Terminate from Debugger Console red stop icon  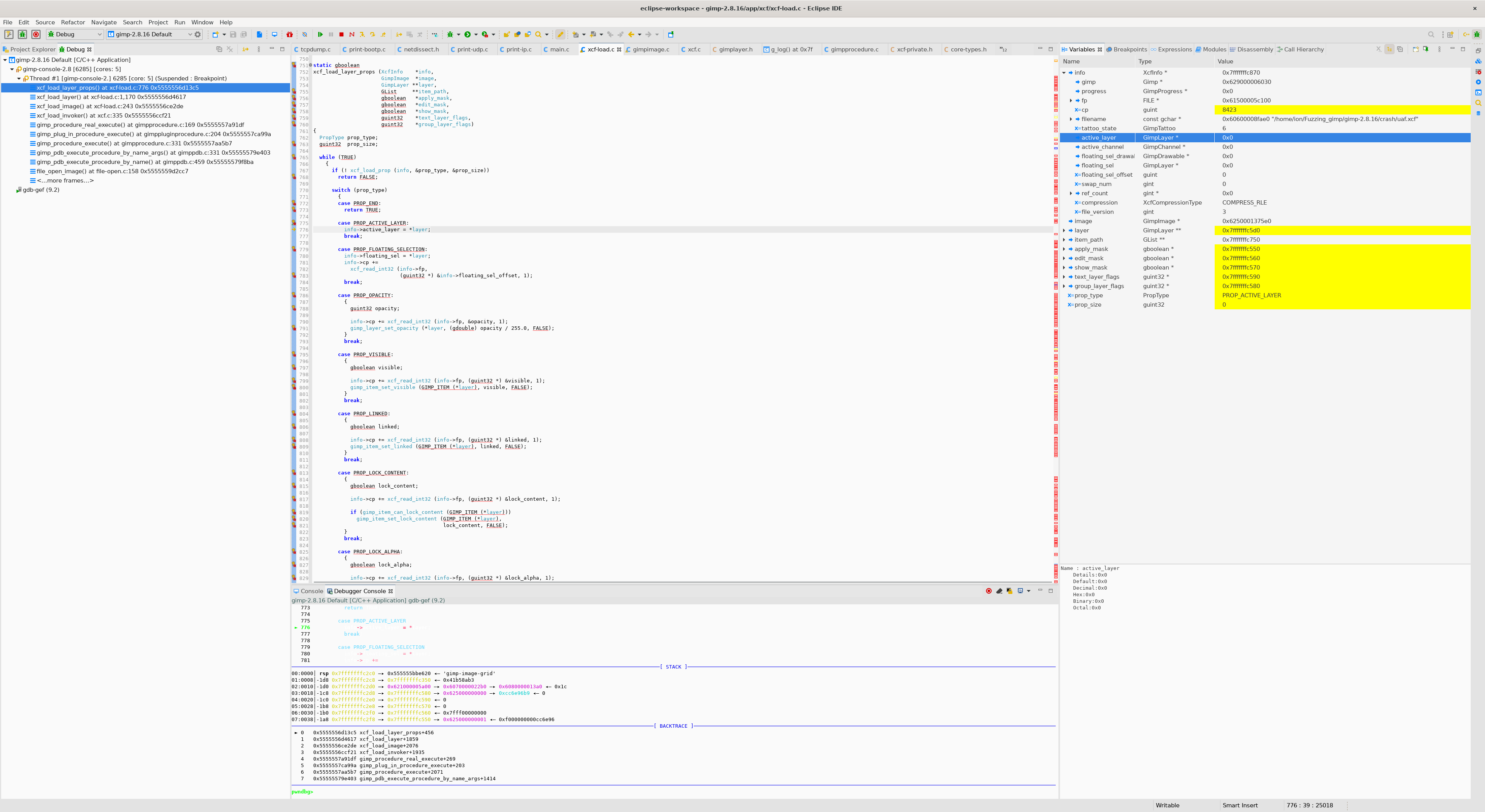(x=989, y=591)
